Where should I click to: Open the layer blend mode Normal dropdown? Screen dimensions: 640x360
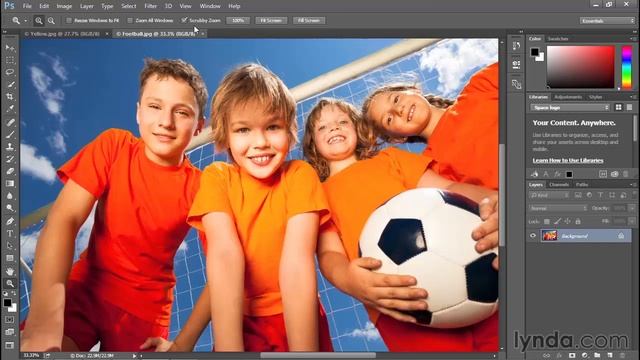[x=558, y=208]
